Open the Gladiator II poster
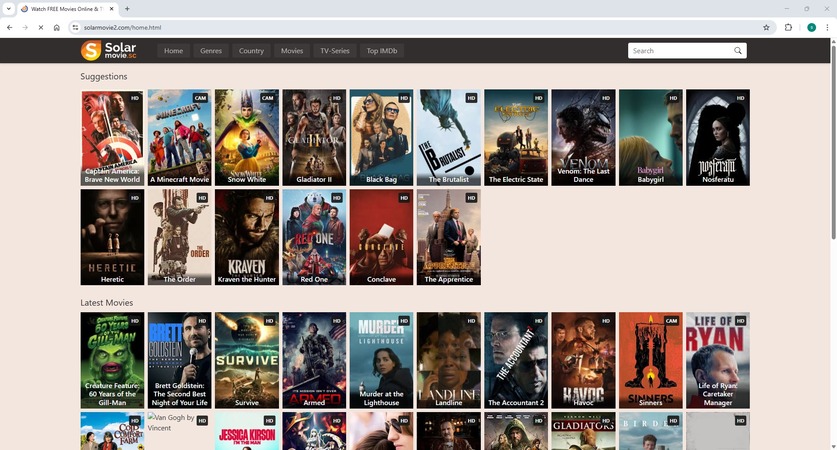 click(314, 138)
